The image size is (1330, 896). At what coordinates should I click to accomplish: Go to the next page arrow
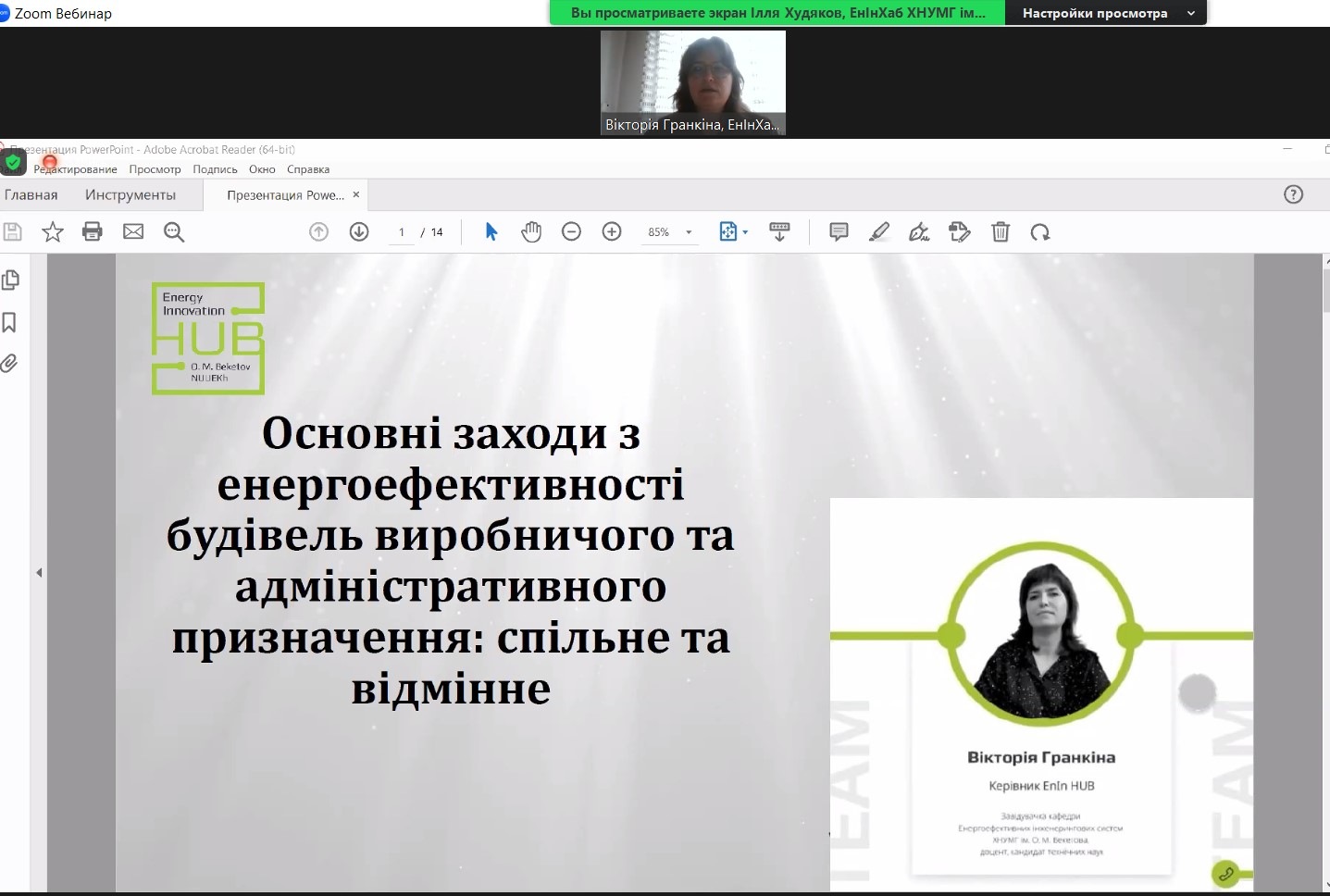[359, 231]
